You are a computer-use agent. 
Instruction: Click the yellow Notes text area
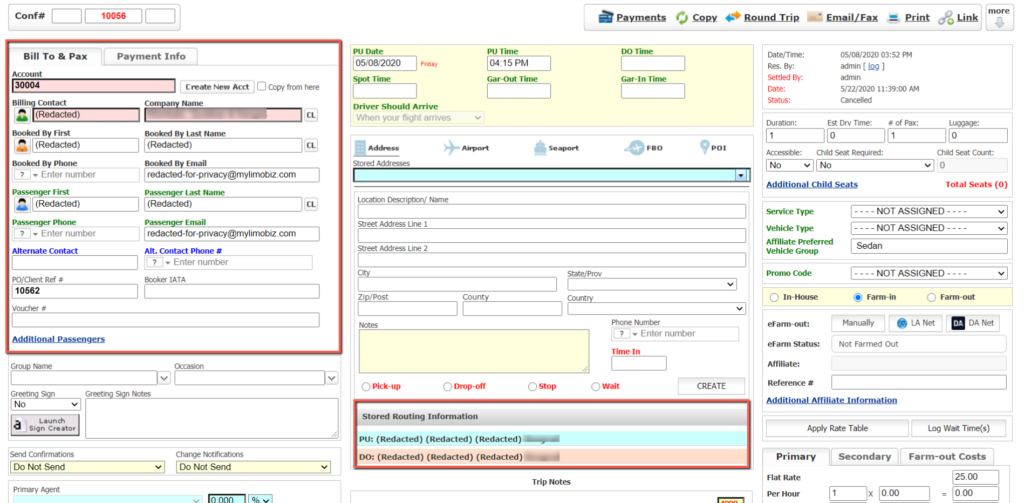click(473, 350)
